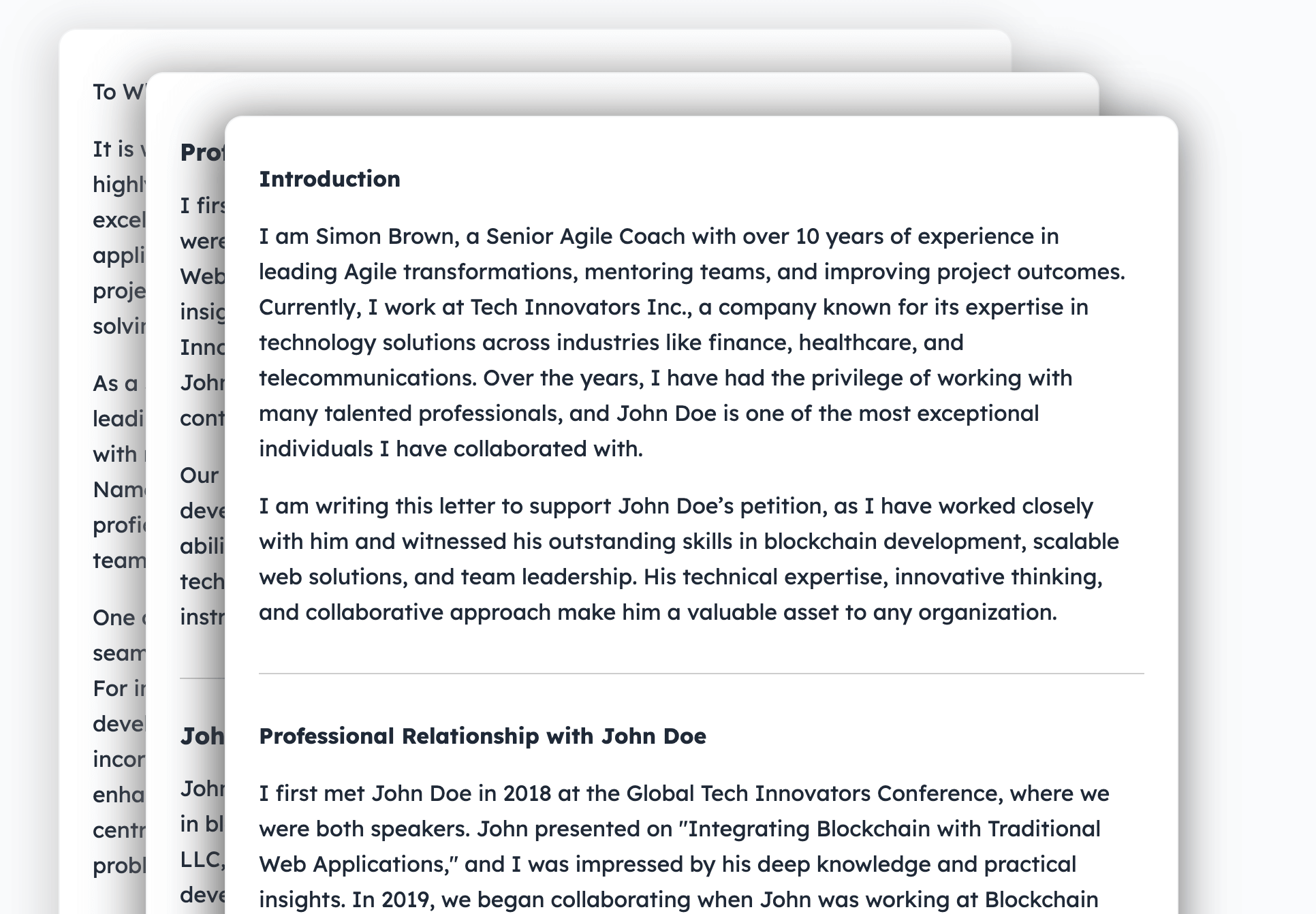The height and width of the screenshot is (914, 1316).
Task: Click the paragraph beginning 'I am writing this letter'
Action: point(689,559)
